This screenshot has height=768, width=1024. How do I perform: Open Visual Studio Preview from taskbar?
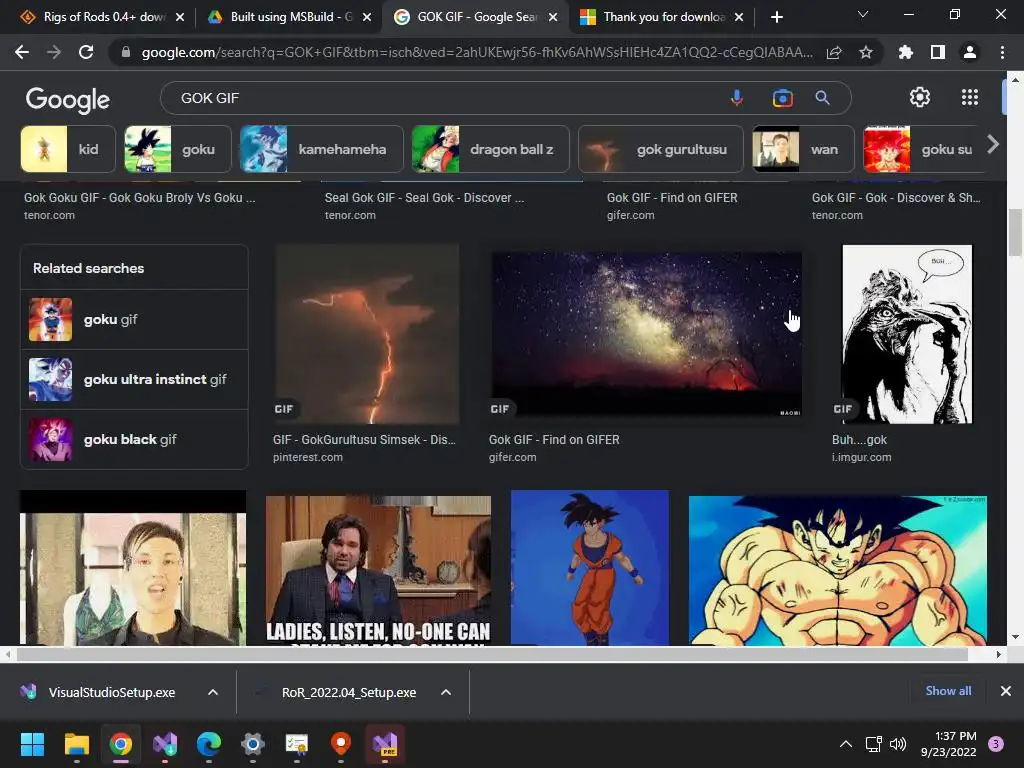[x=385, y=744]
